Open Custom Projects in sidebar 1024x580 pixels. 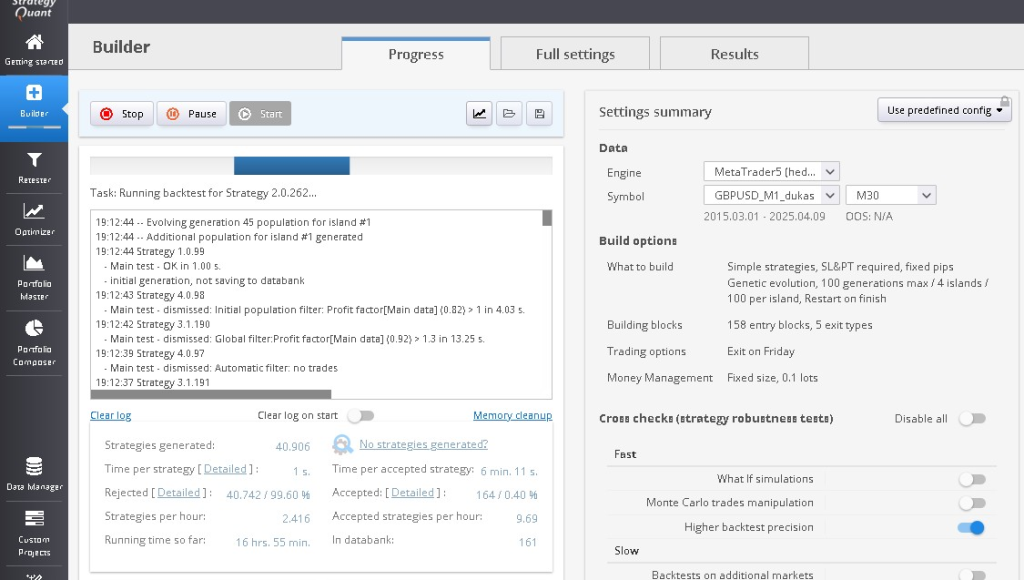pyautogui.click(x=34, y=530)
